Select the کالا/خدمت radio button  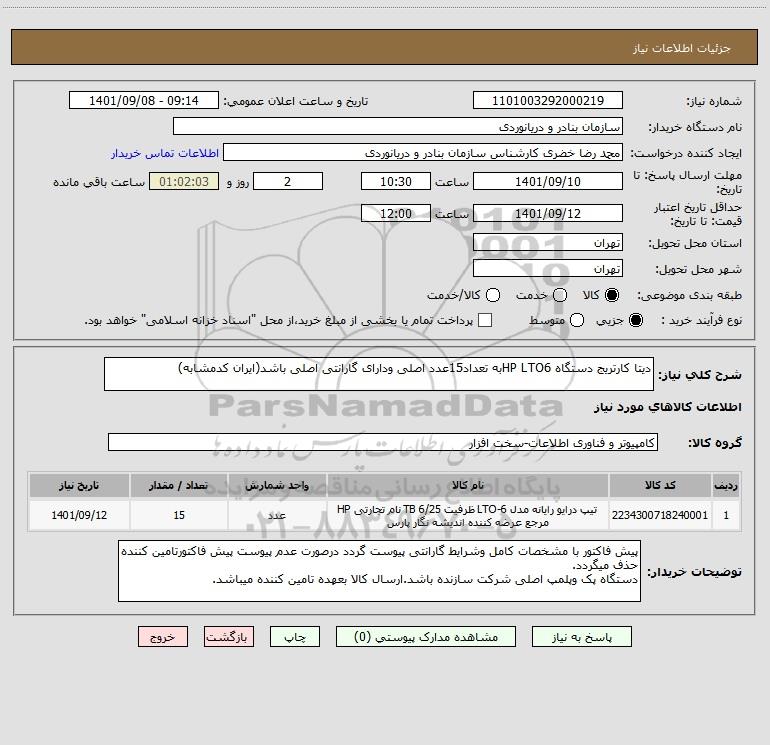(493, 295)
